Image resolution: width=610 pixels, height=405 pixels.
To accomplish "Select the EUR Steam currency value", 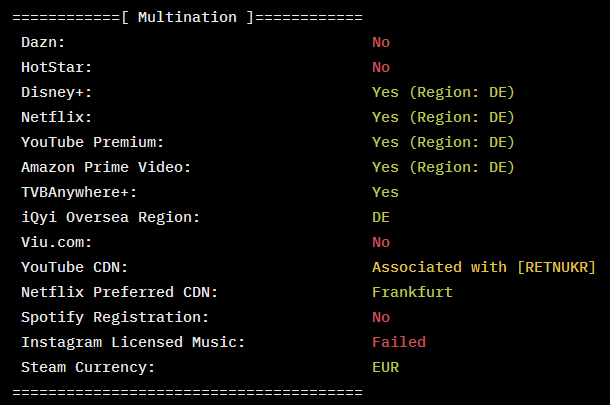I will click(x=386, y=367).
